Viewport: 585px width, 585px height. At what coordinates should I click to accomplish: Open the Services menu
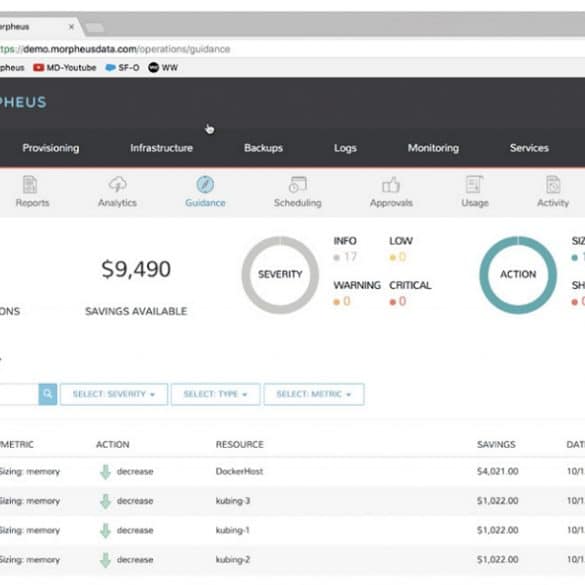(529, 148)
